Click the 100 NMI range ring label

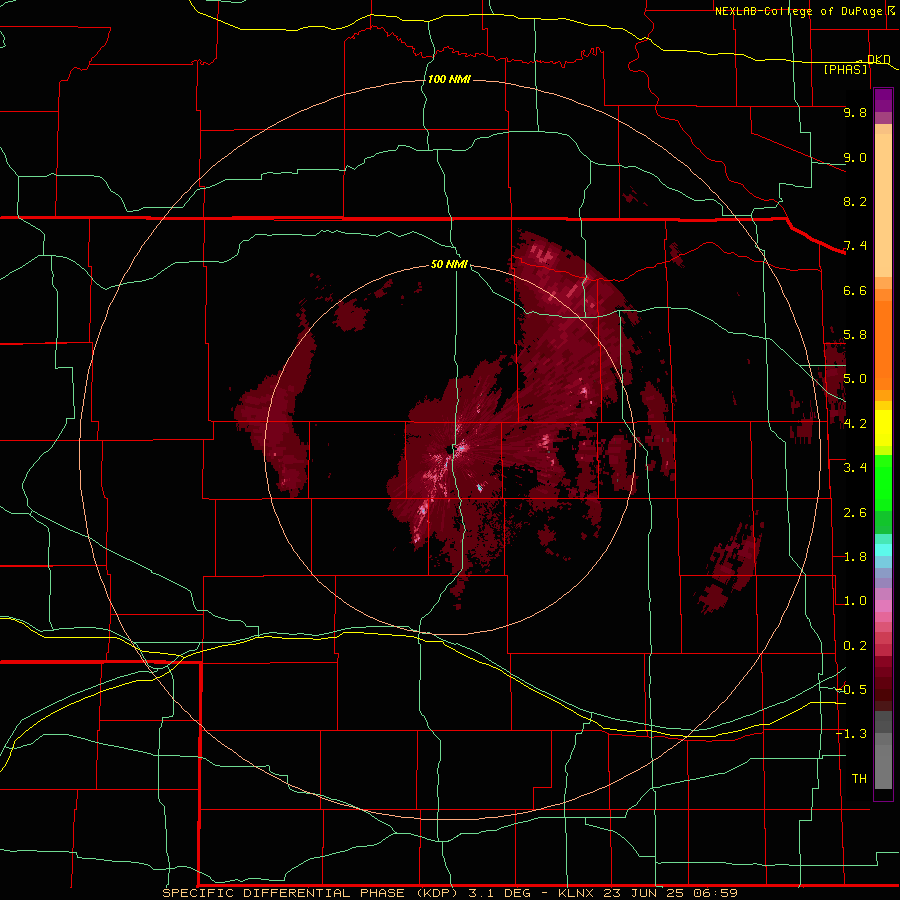coord(449,79)
